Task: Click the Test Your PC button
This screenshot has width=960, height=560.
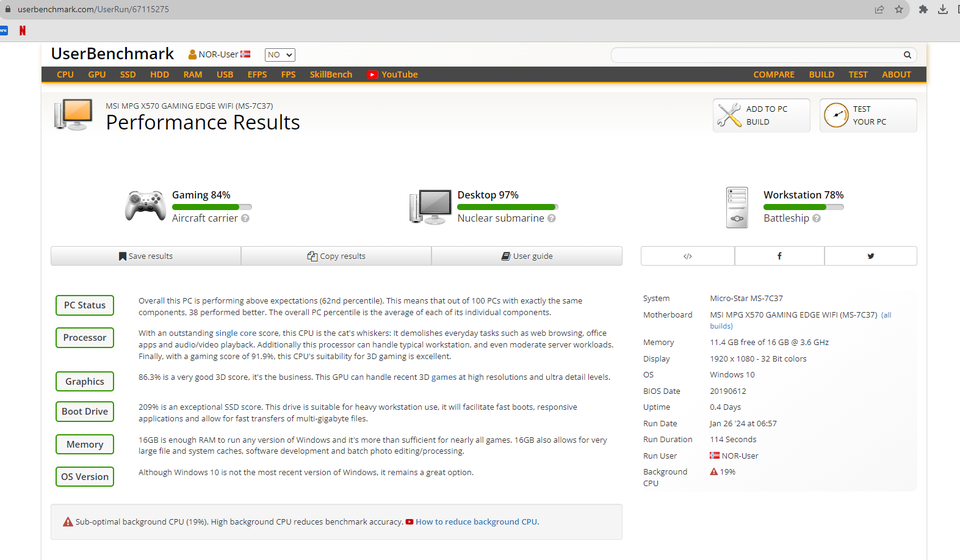Action: click(x=868, y=115)
